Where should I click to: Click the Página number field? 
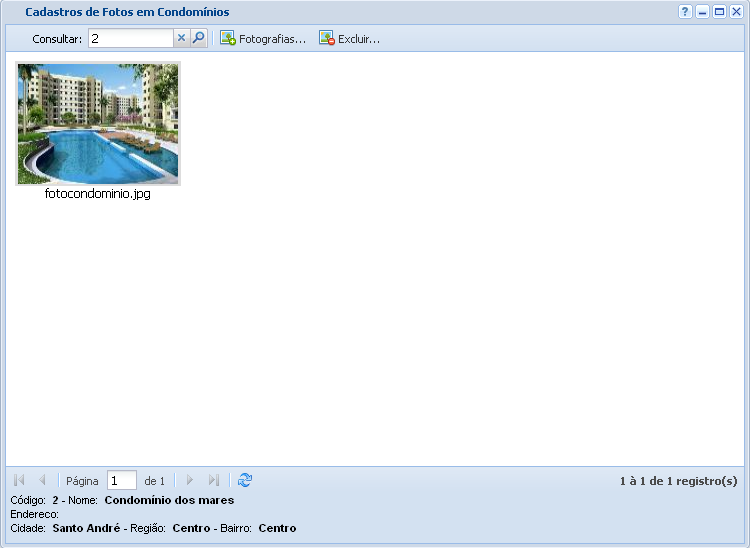121,481
